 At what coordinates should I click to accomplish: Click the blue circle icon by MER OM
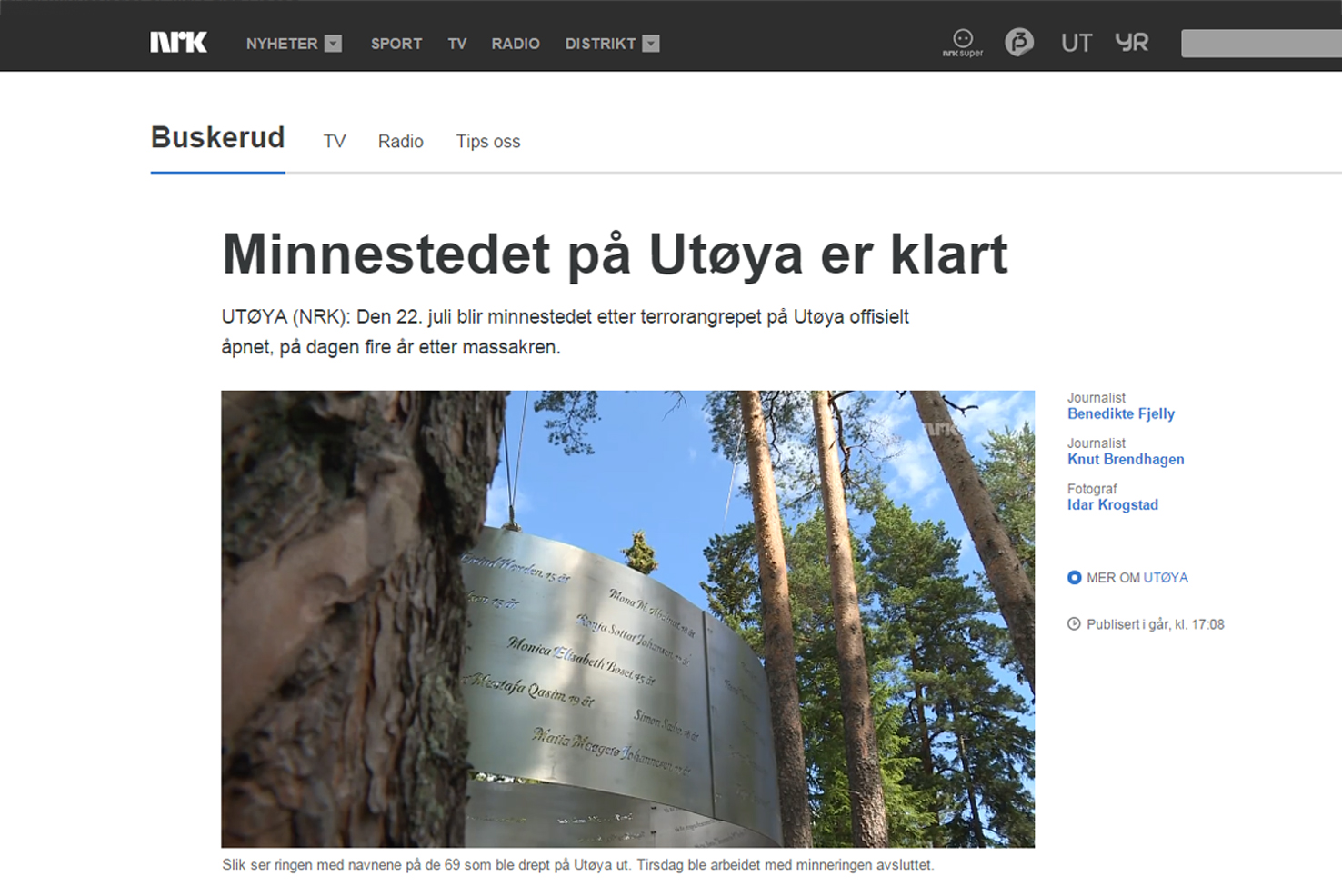[1074, 578]
